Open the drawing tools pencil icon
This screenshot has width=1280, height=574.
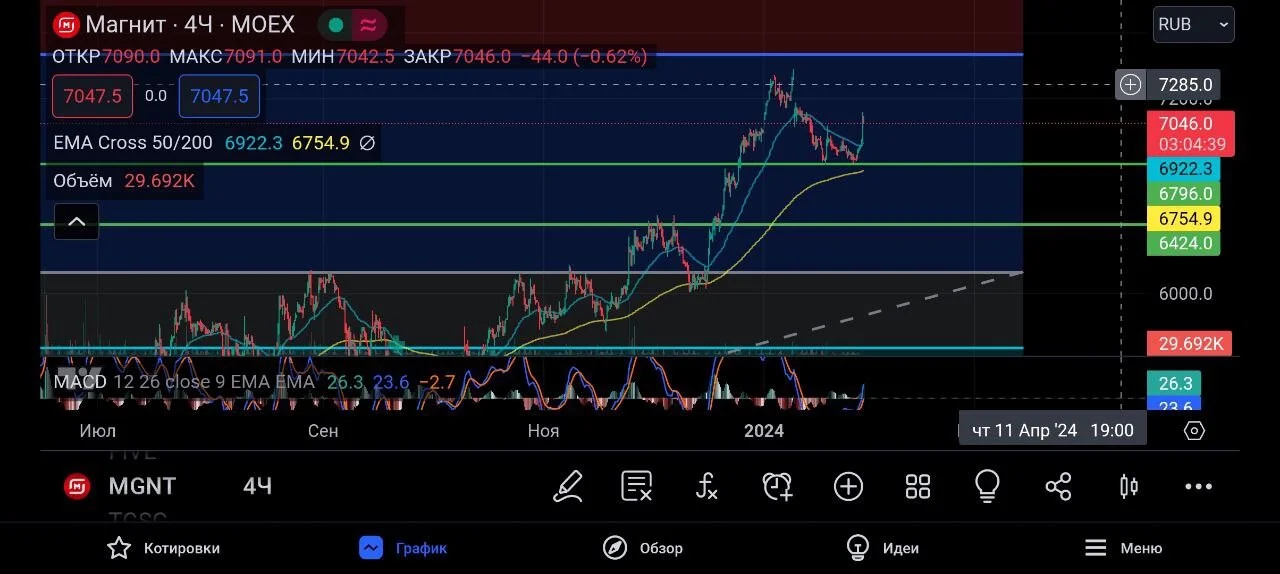[568, 486]
